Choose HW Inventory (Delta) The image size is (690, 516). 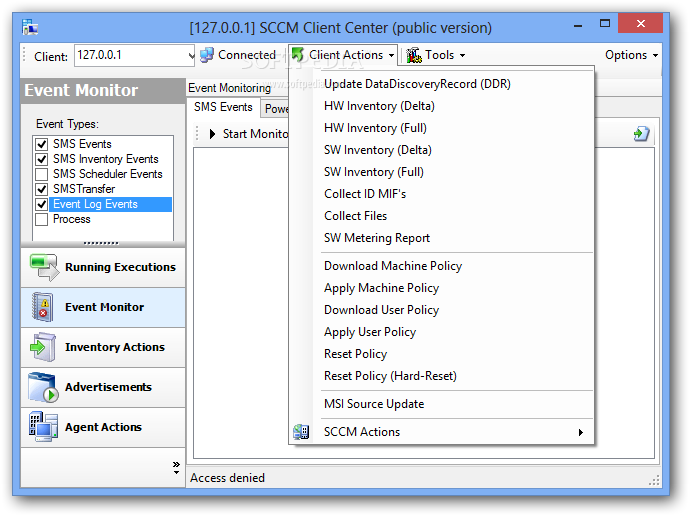click(379, 106)
